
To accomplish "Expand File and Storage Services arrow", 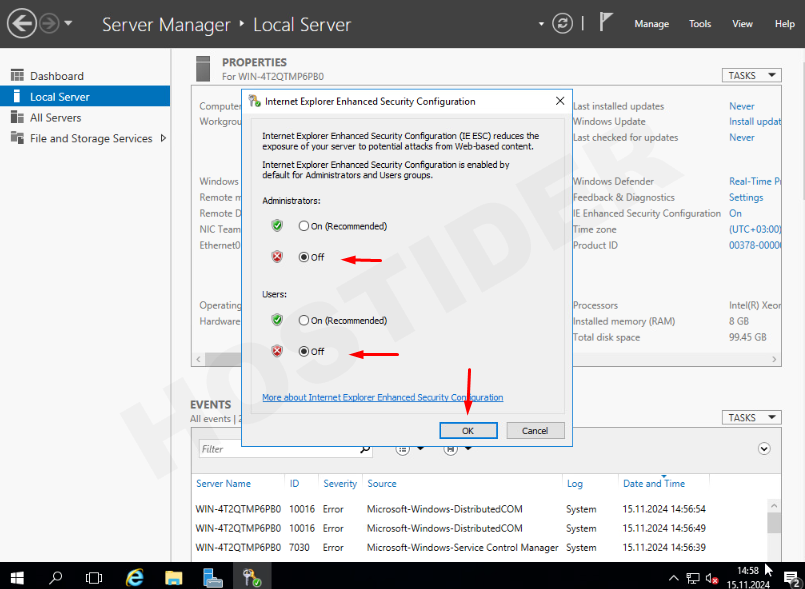I will (x=163, y=139).
